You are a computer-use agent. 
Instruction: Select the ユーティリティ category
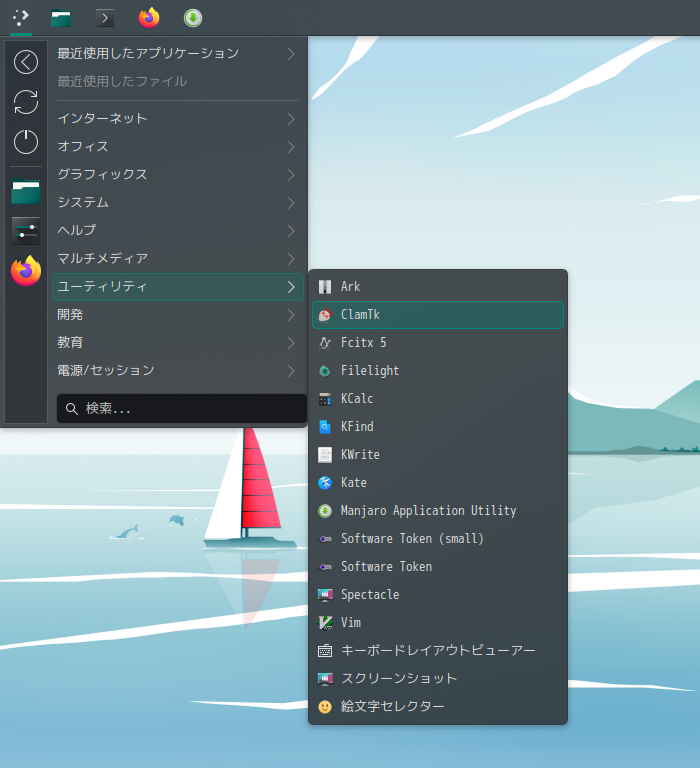point(178,287)
